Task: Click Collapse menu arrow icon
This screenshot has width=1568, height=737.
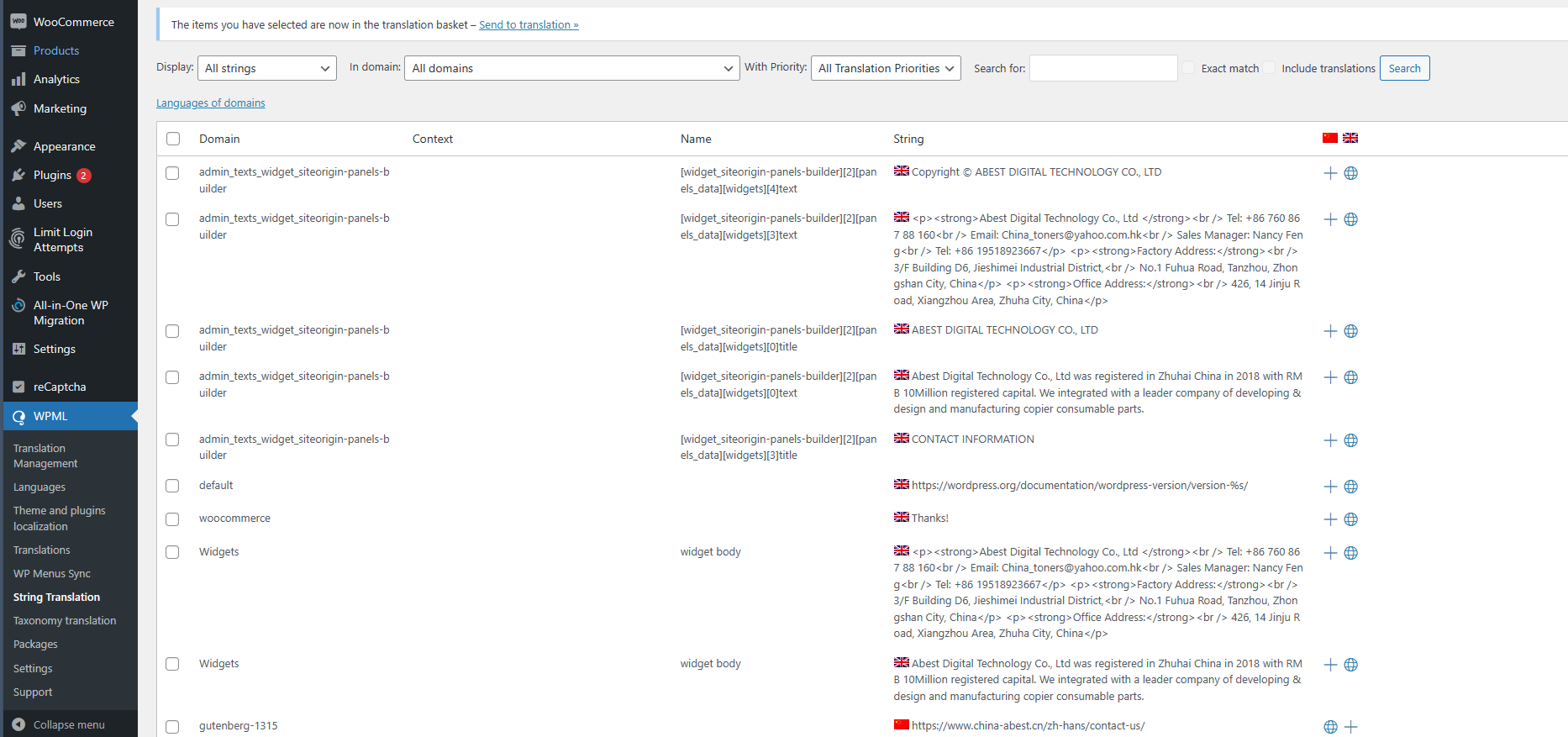Action: (x=18, y=724)
